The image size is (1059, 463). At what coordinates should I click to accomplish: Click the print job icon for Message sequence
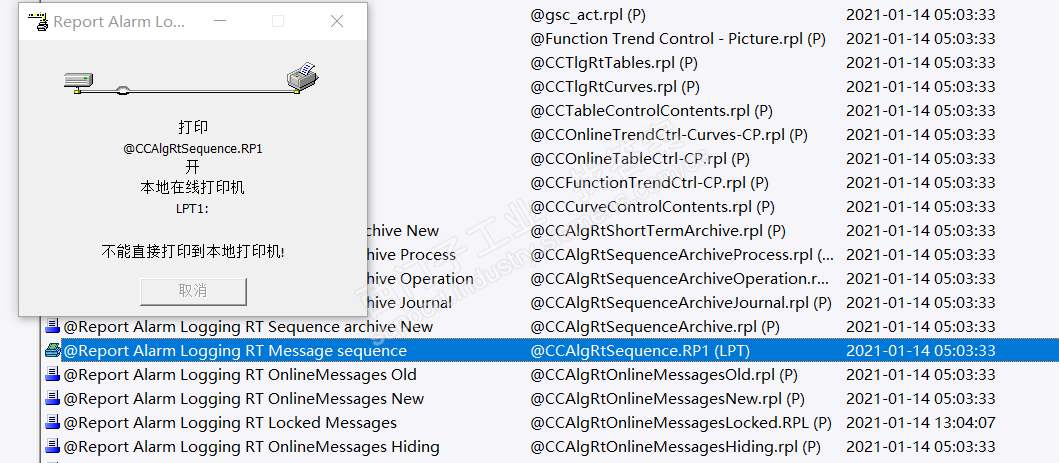(x=52, y=351)
